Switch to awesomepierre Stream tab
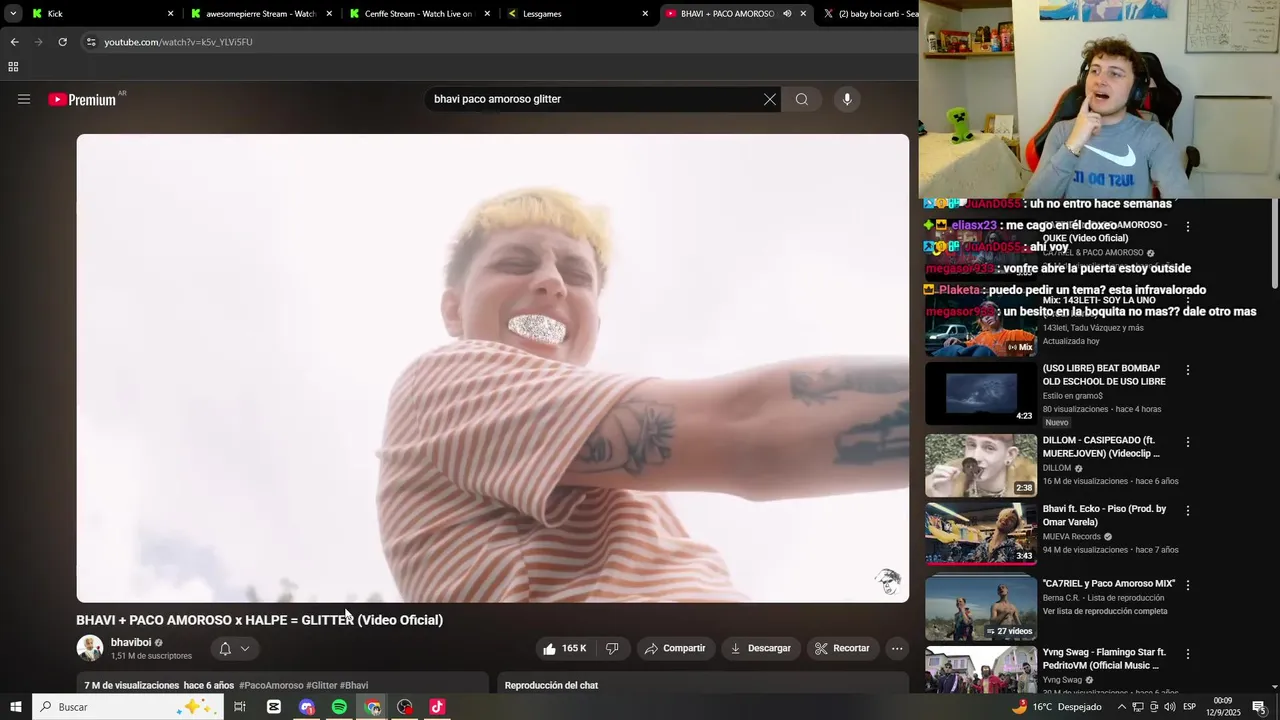The height and width of the screenshot is (720, 1280). point(260,14)
